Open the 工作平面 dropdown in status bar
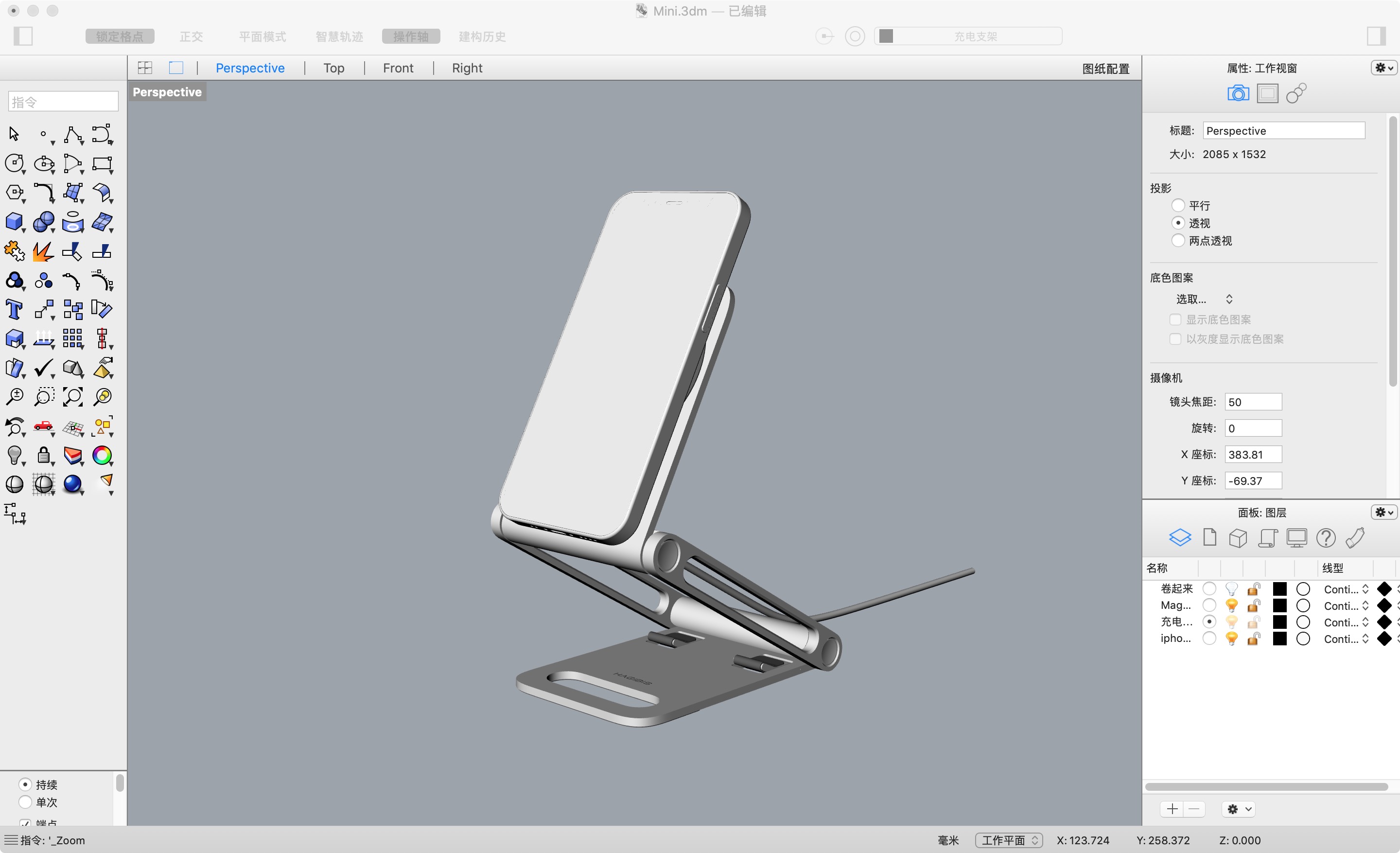Image resolution: width=1400 pixels, height=853 pixels. pos(1009,840)
